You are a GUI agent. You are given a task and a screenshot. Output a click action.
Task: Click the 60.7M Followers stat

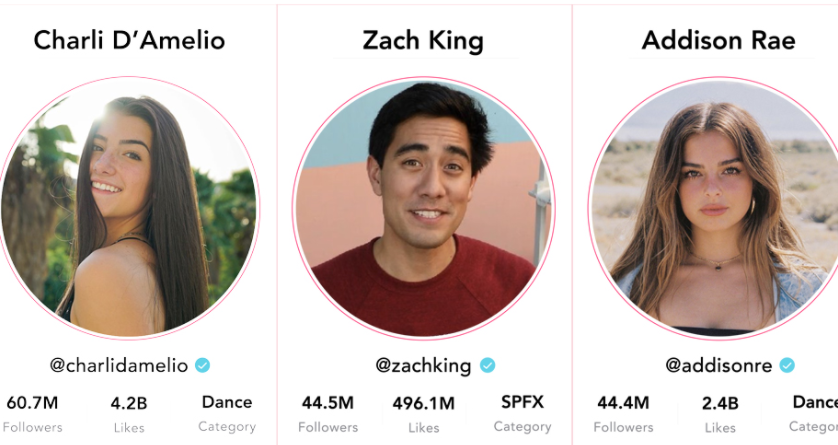click(x=32, y=413)
